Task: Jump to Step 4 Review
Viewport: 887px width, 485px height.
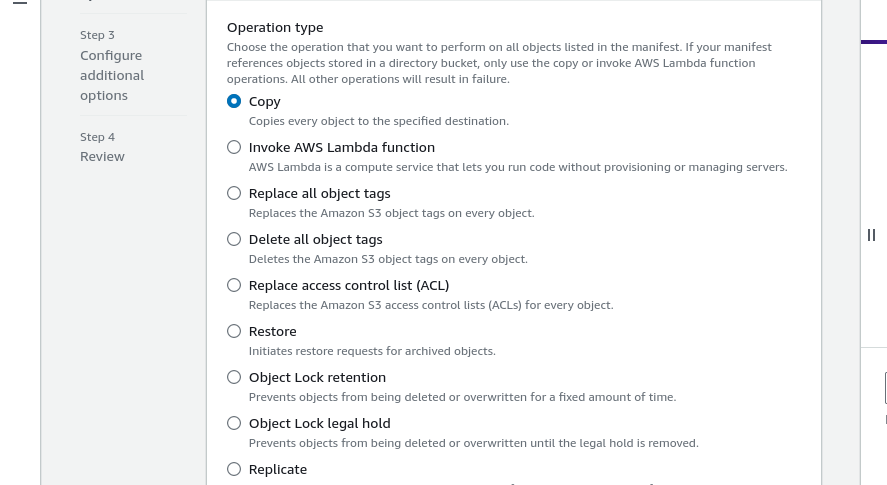Action: click(102, 156)
